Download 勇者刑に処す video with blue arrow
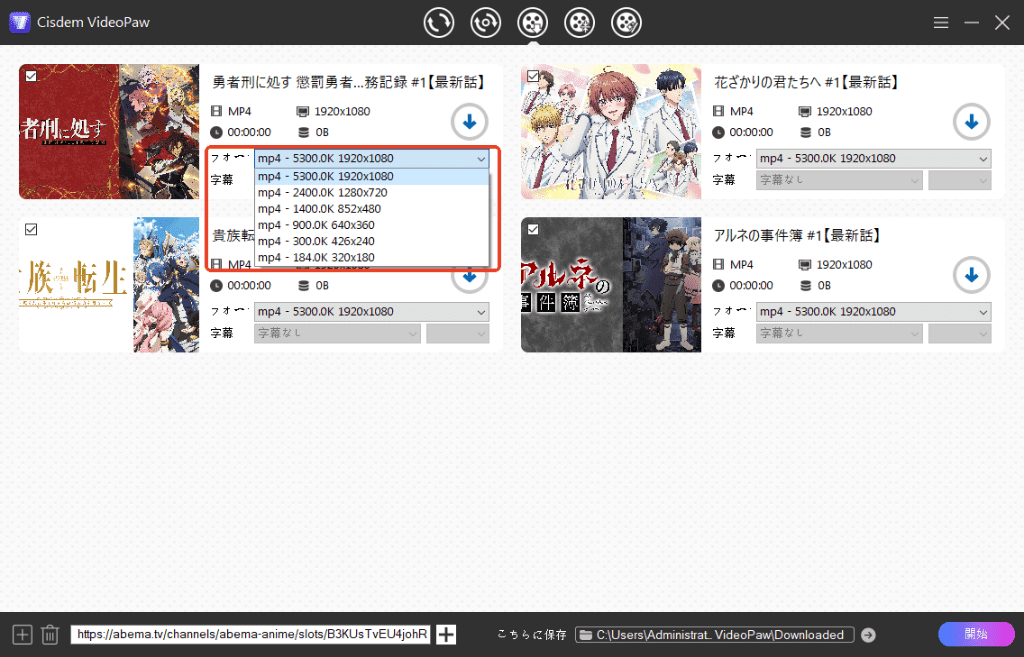Image resolution: width=1024 pixels, height=657 pixels. coord(469,122)
